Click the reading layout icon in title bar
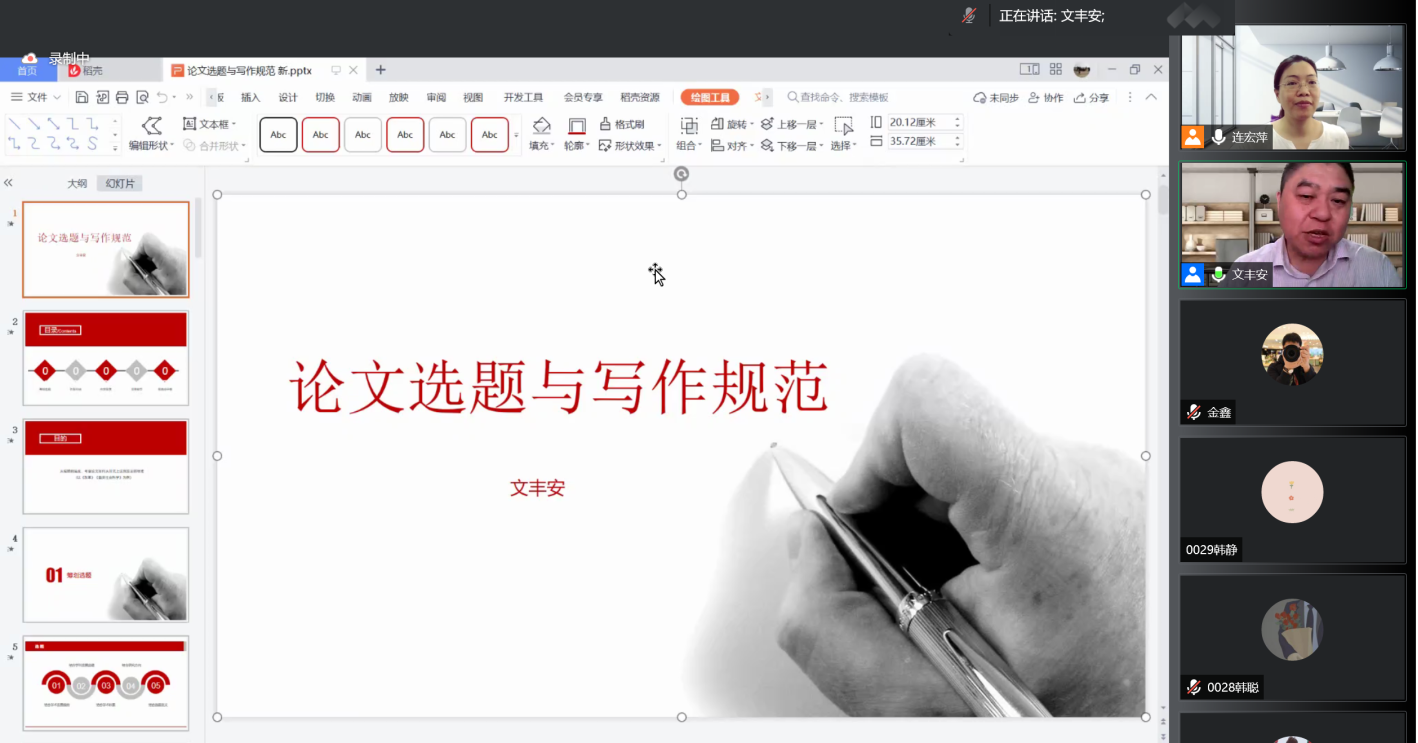The height and width of the screenshot is (743, 1418). point(1029,70)
